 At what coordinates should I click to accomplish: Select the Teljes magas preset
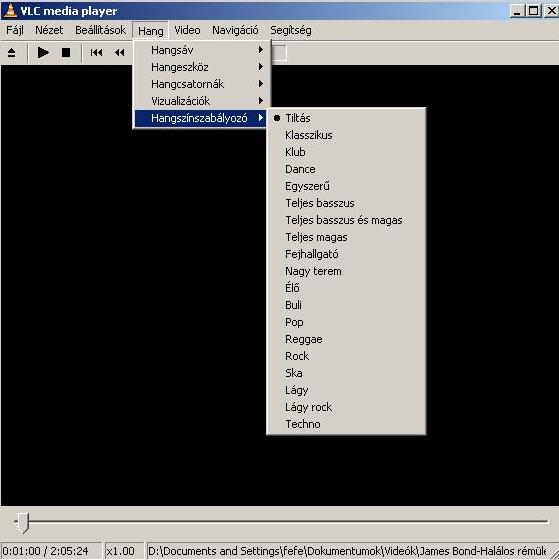346,237
